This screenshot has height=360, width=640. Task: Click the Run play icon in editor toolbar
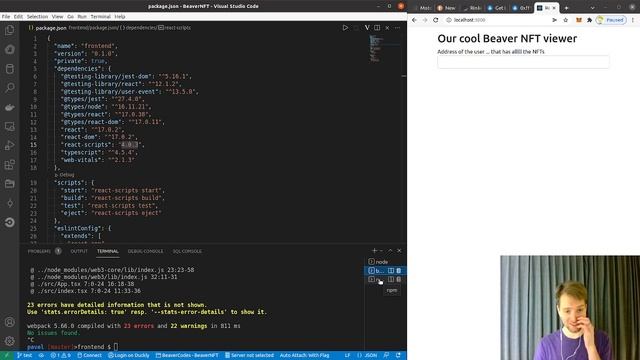pos(345,28)
